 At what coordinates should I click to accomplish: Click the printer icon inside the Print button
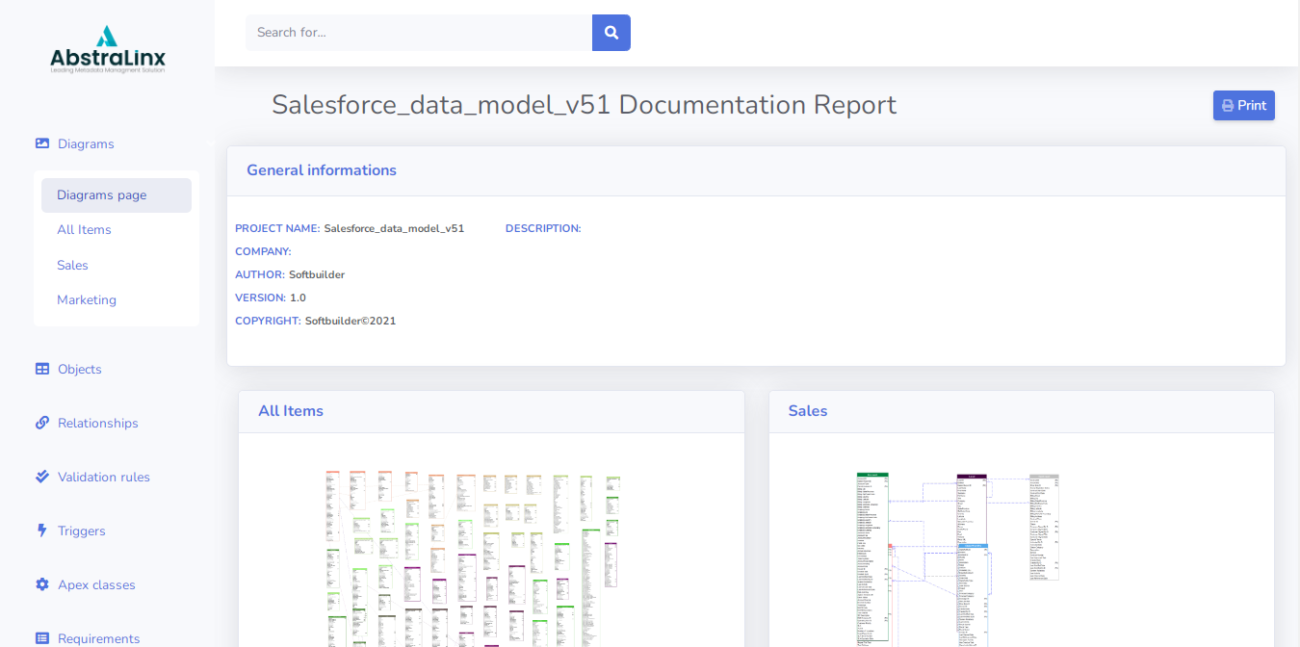coord(1227,105)
